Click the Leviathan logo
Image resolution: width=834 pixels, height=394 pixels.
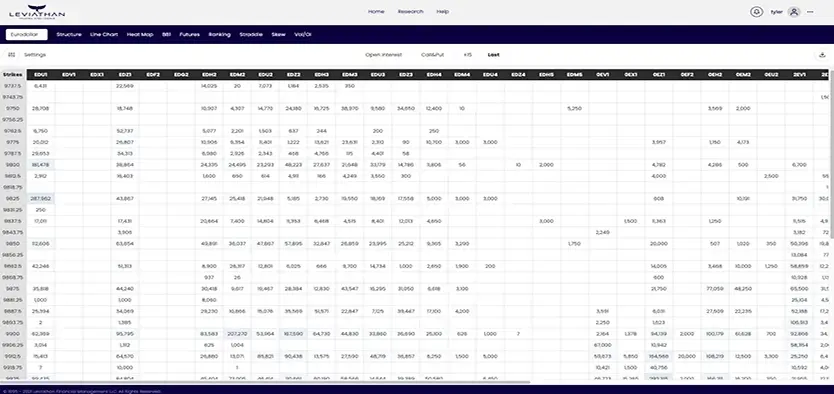[x=37, y=12]
